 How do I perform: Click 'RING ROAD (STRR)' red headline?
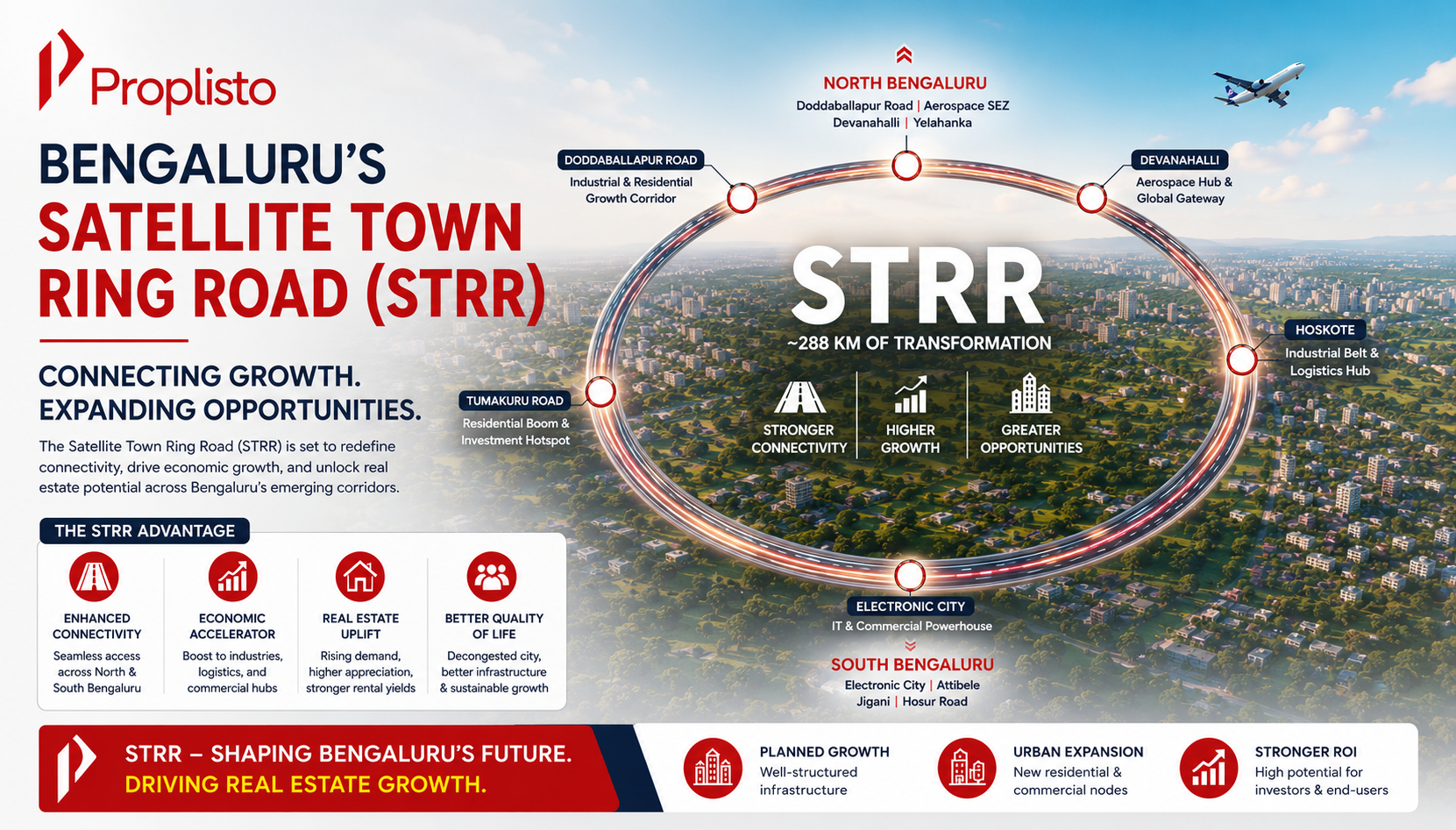292,293
